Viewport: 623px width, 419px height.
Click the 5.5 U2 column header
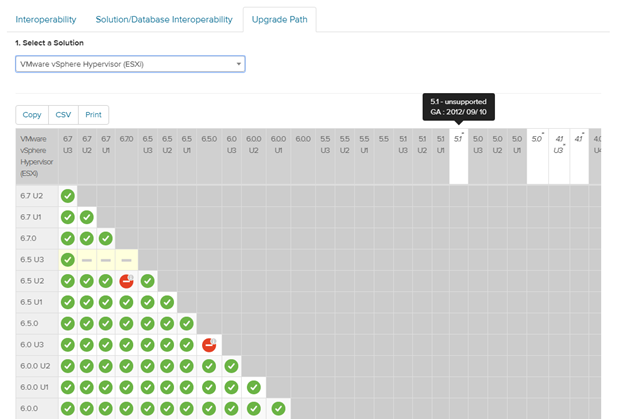tap(344, 156)
